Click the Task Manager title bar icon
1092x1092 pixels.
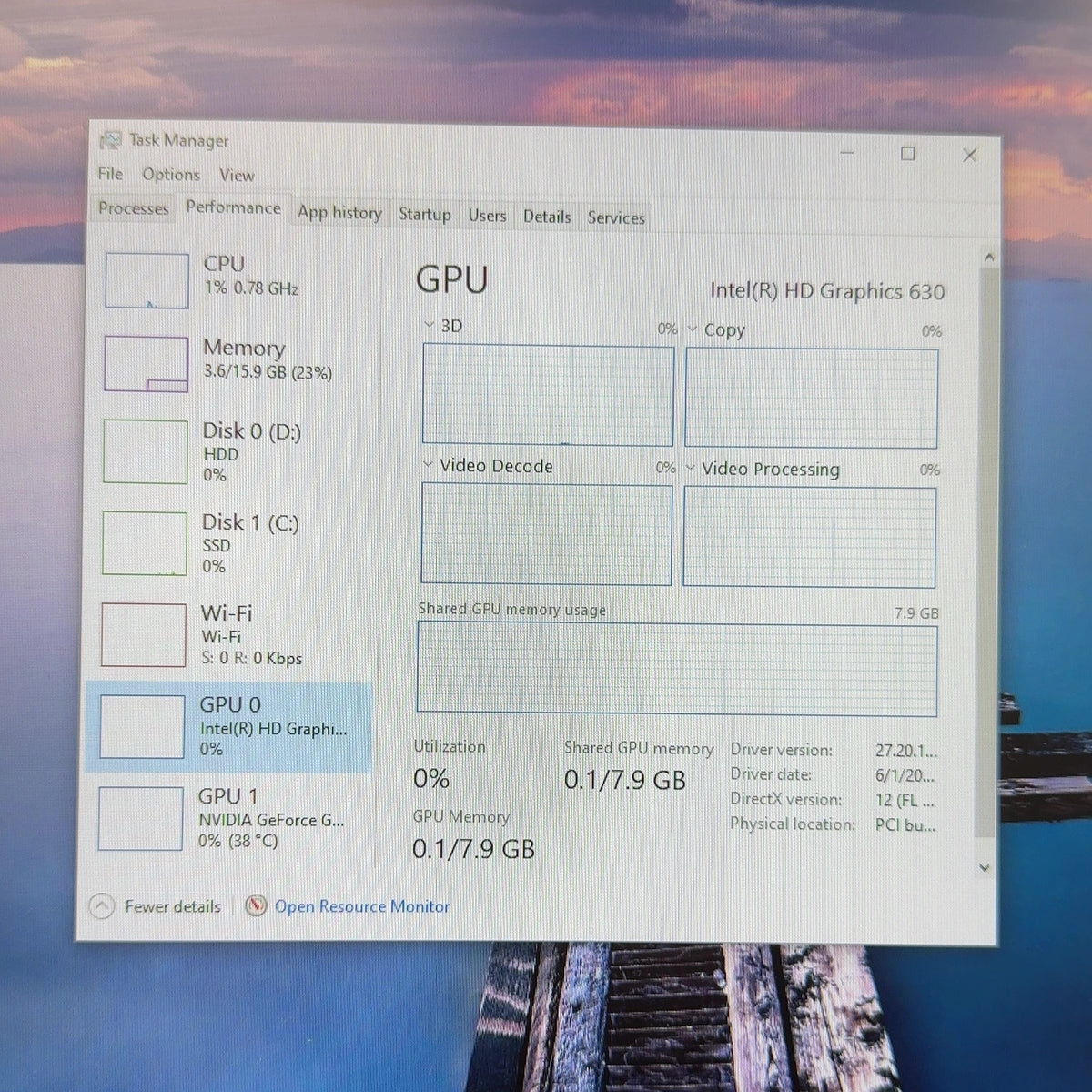click(x=110, y=141)
